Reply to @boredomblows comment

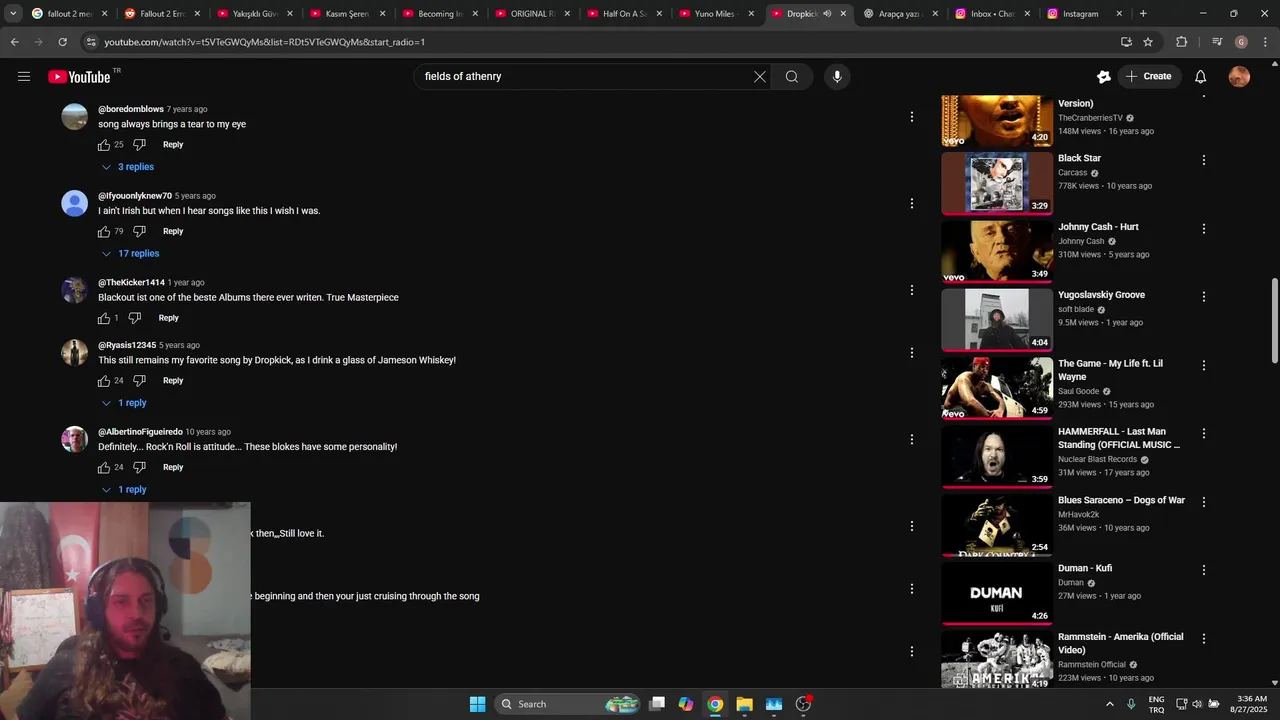tap(173, 145)
